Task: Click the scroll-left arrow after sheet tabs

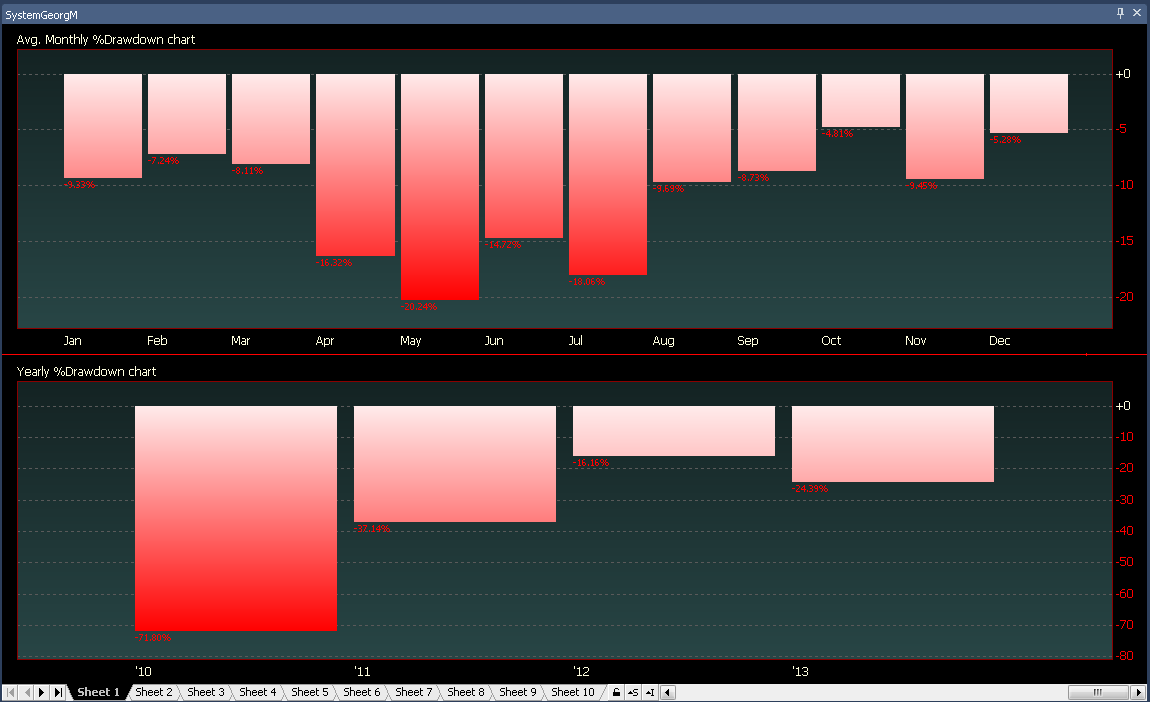Action: [667, 692]
